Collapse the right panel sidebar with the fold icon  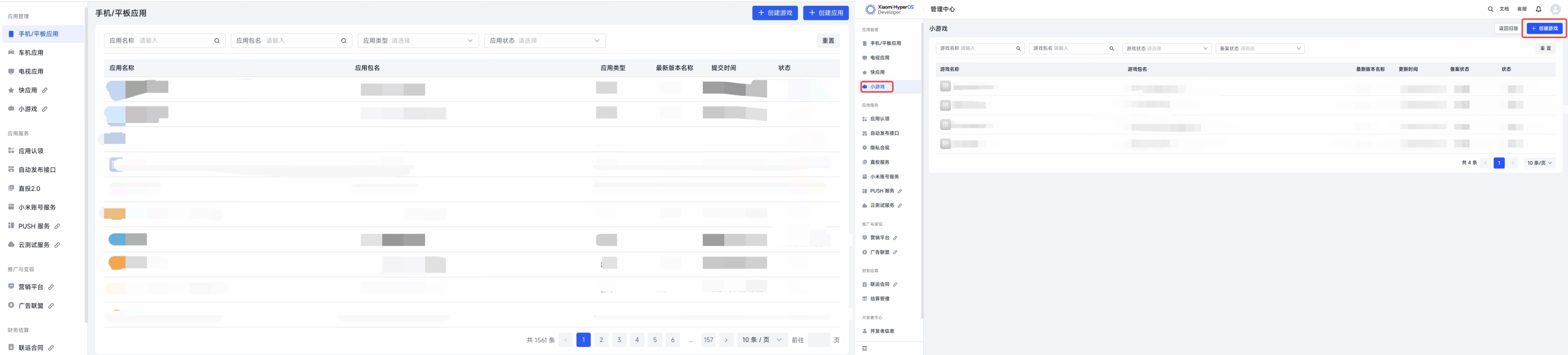(864, 348)
